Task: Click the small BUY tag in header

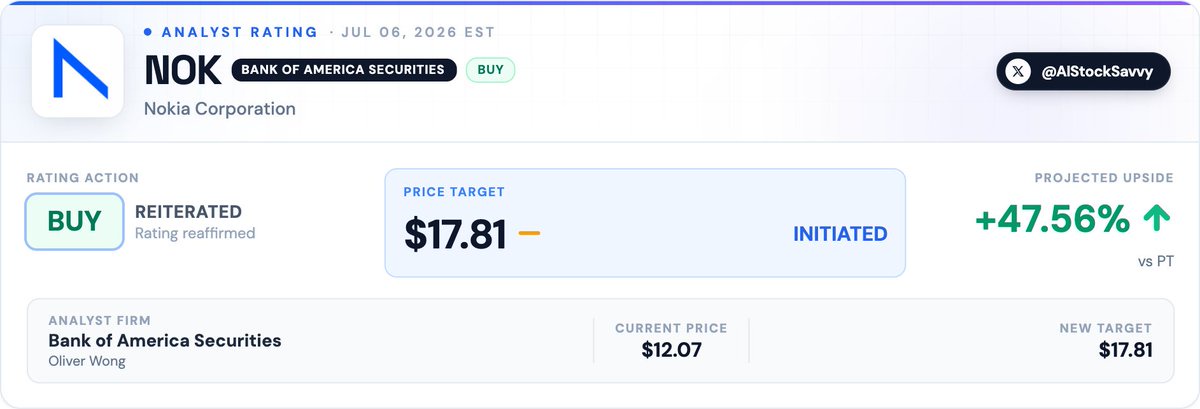Action: coord(490,70)
